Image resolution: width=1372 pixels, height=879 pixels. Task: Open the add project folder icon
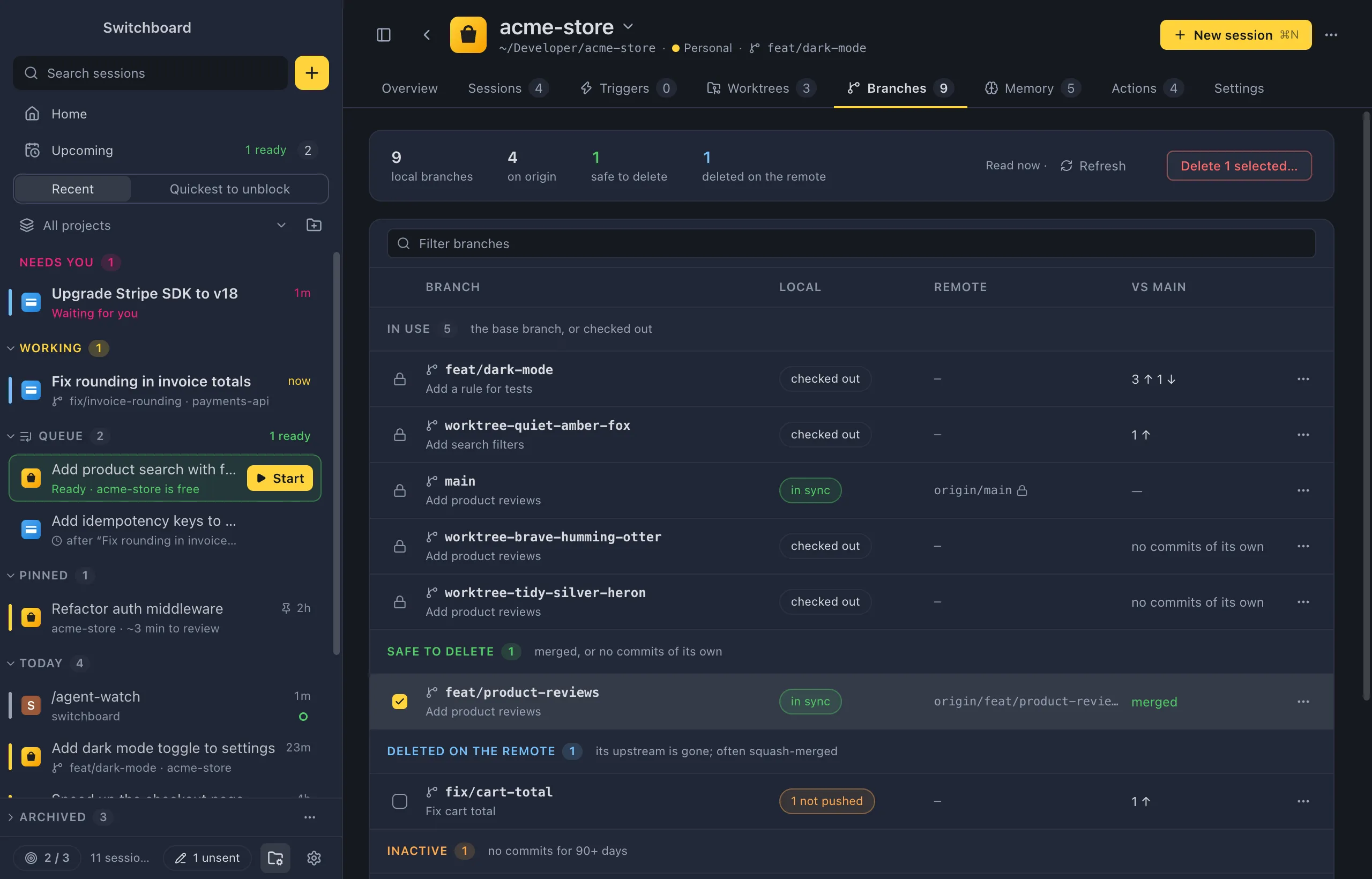click(314, 225)
